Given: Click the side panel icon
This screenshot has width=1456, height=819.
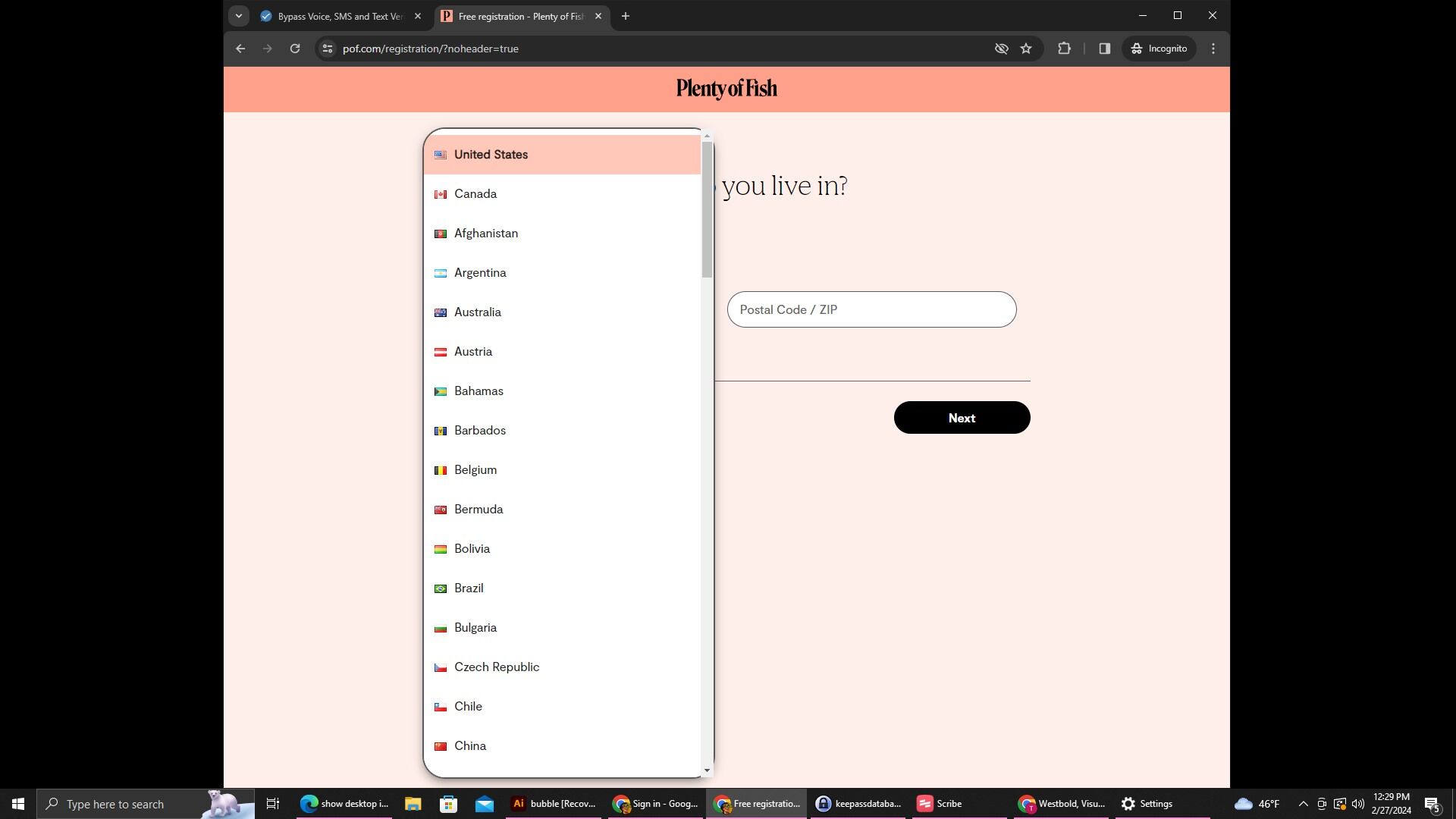Looking at the screenshot, I should [1104, 49].
